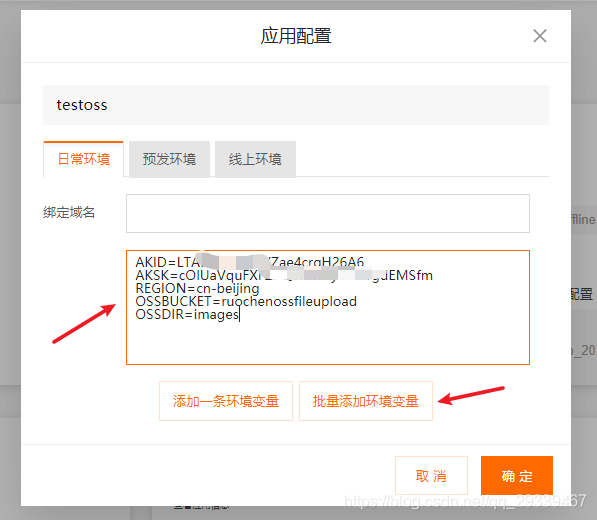This screenshot has width=597, height=520.
Task: Select the testoss application name text
Action: click(x=82, y=105)
